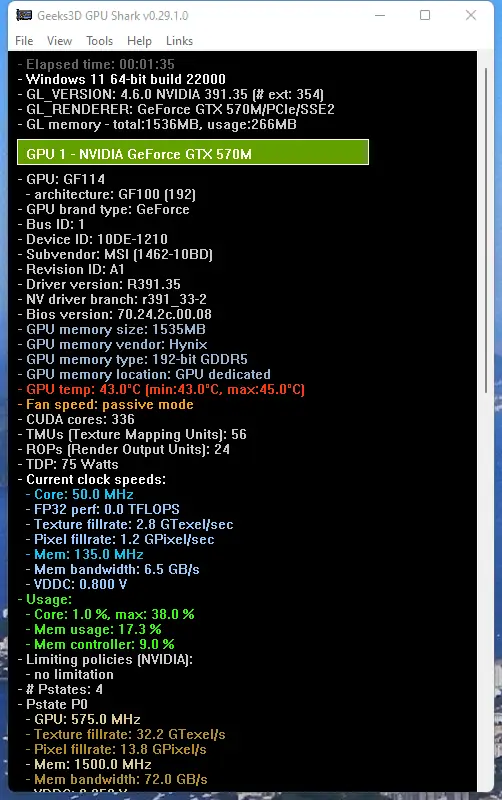The height and width of the screenshot is (800, 502).
Task: Click the Pstate P0 heading
Action: (53, 705)
